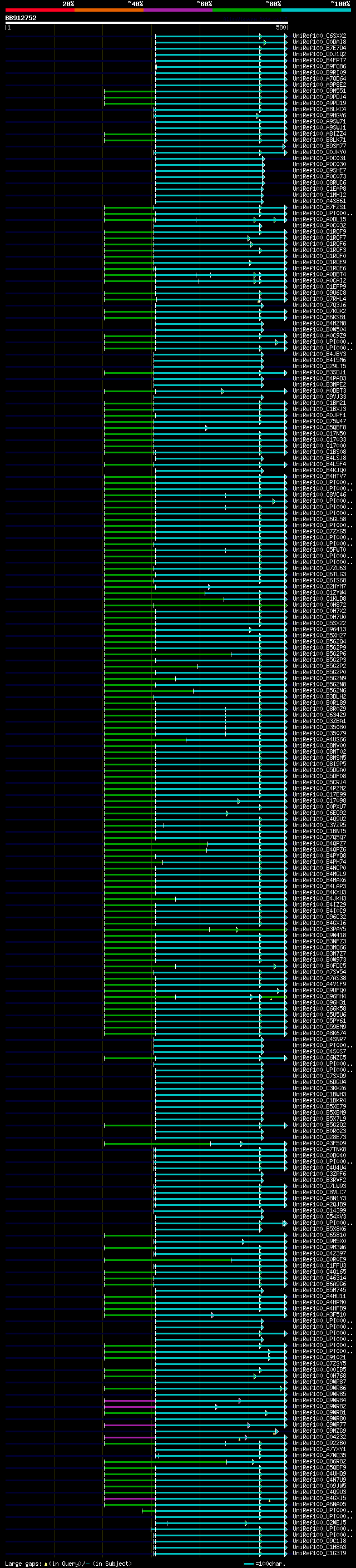Open hit UniRef100_B9HGV6
The image size is (356, 1568).
click(x=319, y=115)
